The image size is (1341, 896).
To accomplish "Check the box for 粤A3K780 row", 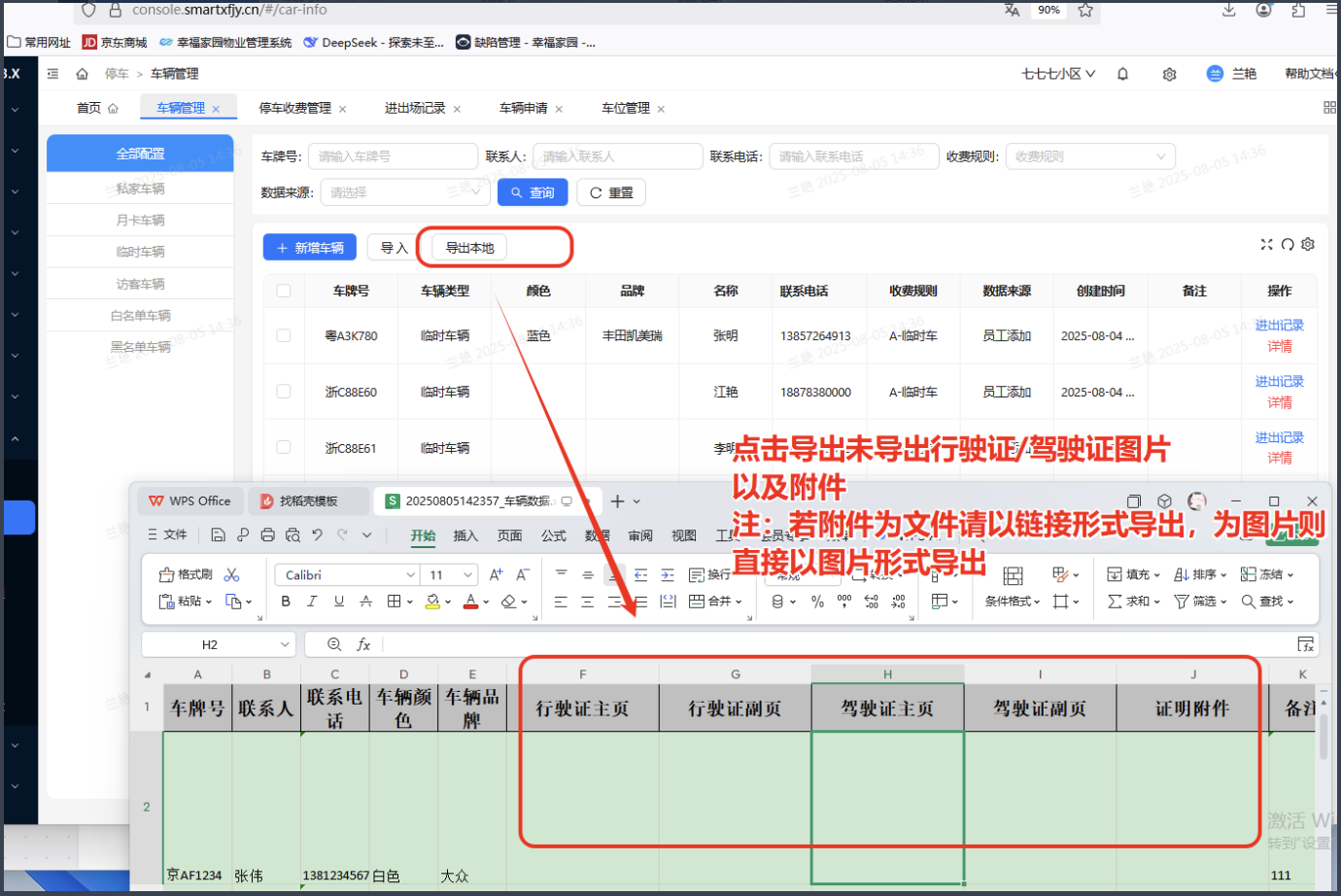I will coord(284,335).
